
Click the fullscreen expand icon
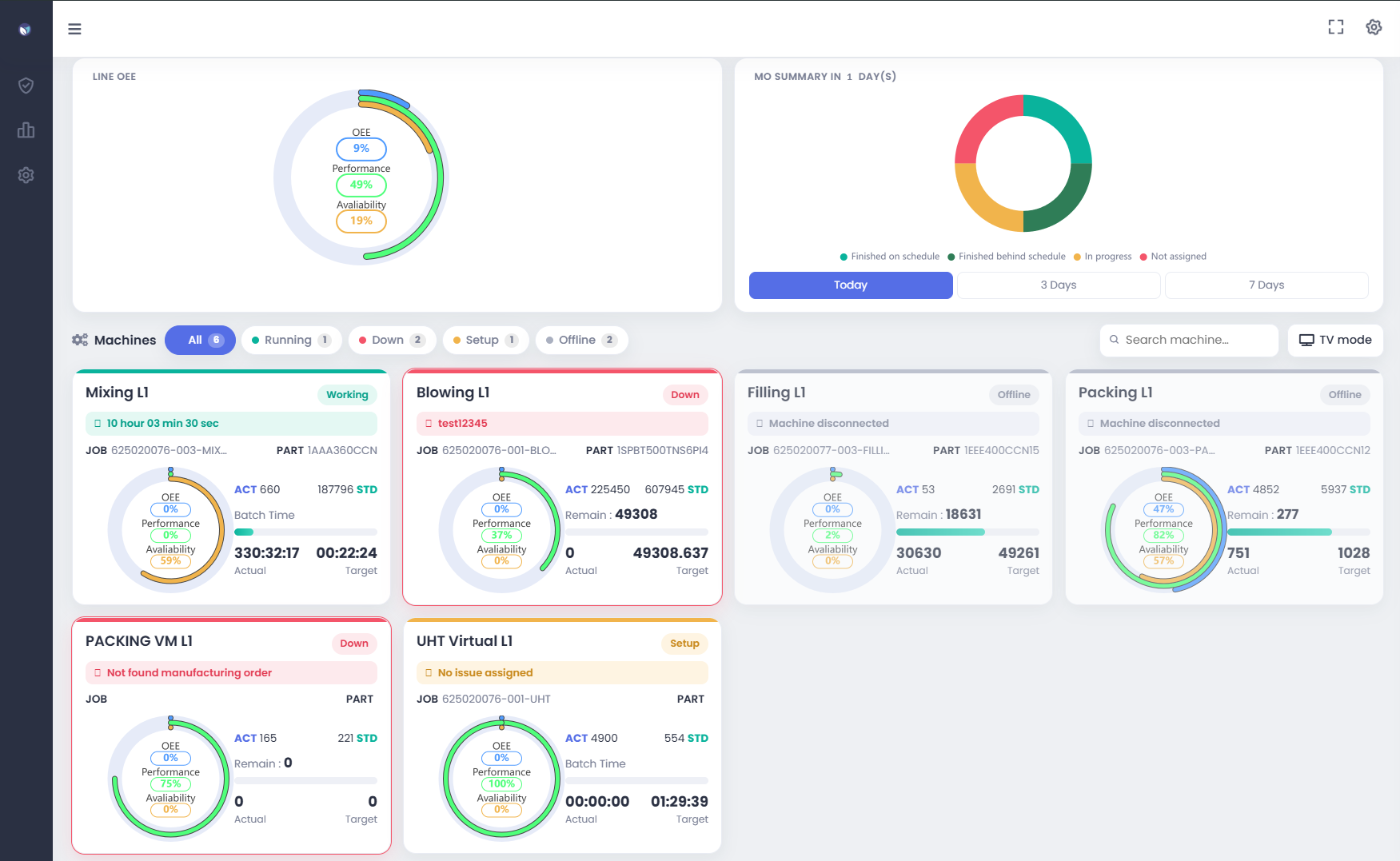click(x=1335, y=27)
